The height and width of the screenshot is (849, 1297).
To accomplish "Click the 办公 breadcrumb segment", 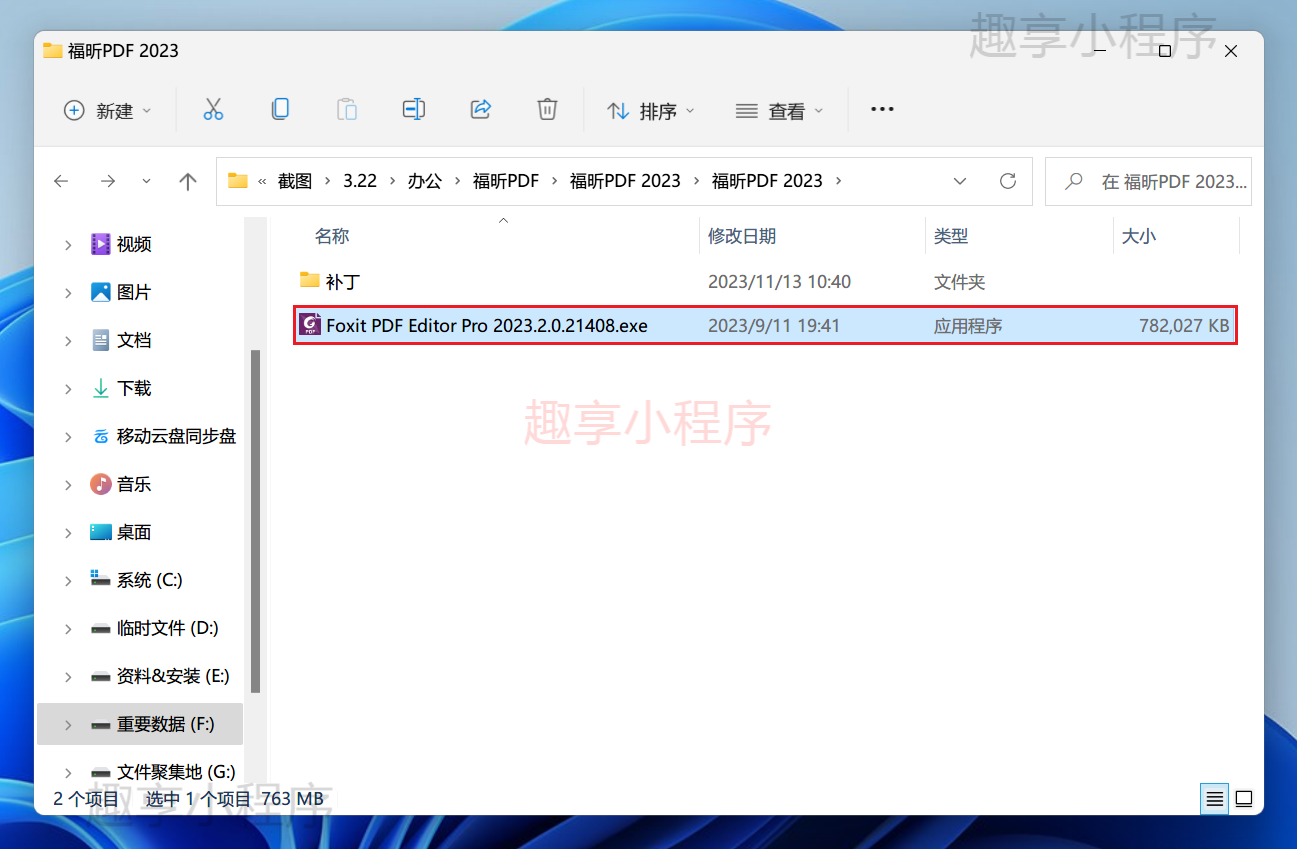I will (x=425, y=181).
